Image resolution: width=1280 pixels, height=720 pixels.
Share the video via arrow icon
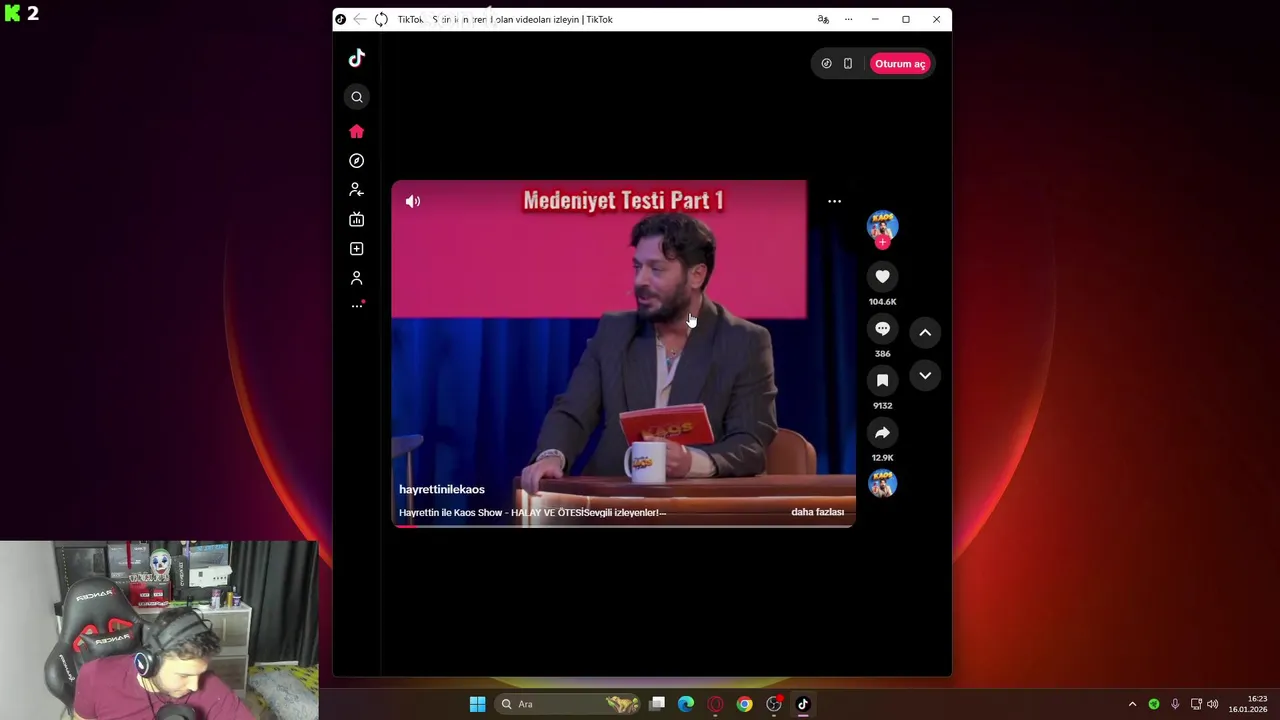(x=882, y=433)
